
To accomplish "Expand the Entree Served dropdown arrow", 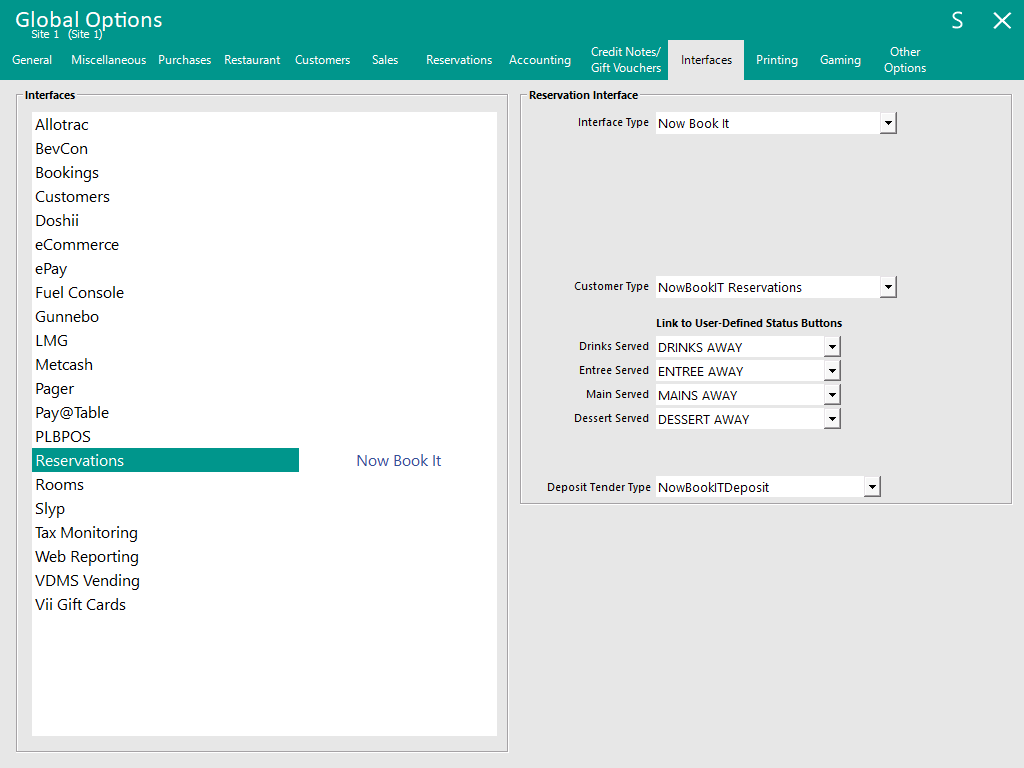I will tap(832, 371).
